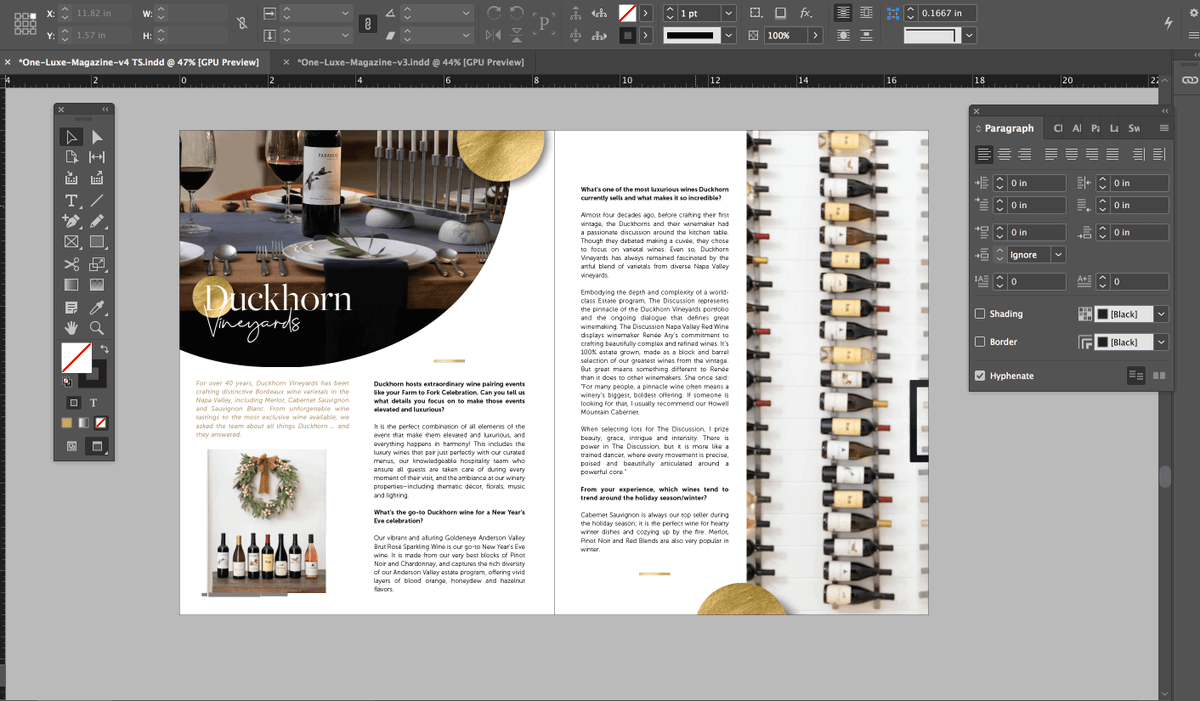Screen dimensions: 1200x701
Task: Set formatting affects text button
Action: coord(94,402)
